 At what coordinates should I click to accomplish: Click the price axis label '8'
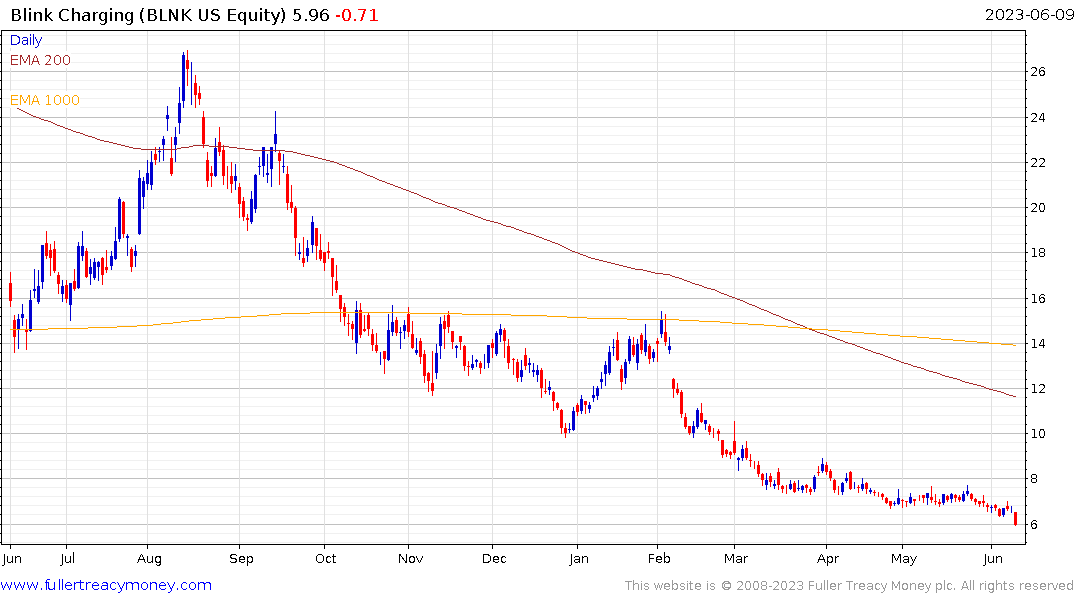coord(1034,479)
